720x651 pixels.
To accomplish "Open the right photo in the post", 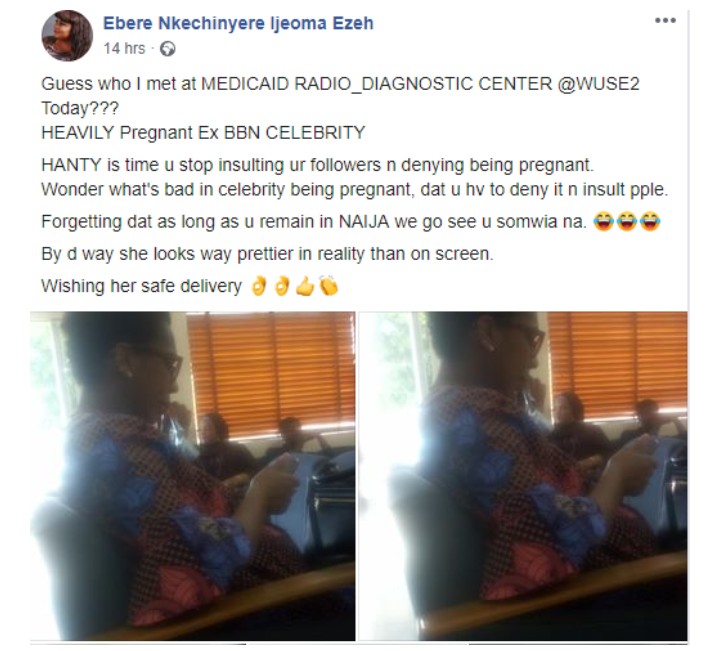I will pos(523,475).
